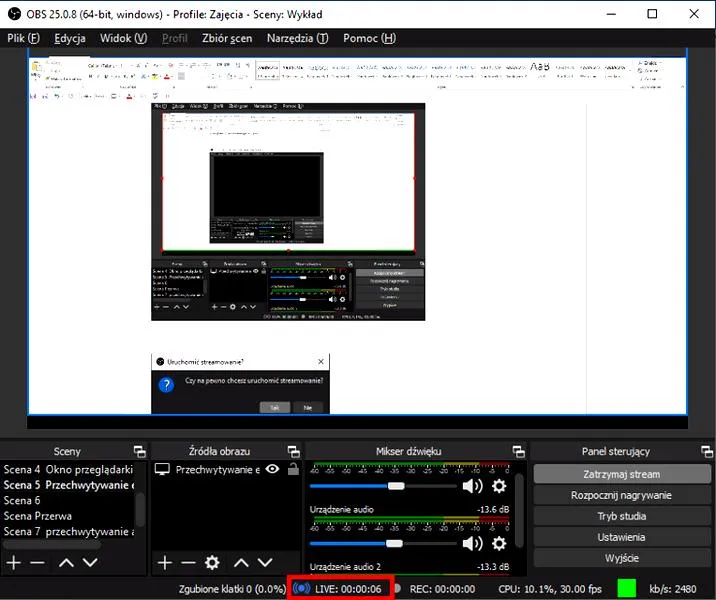
Task: Maximize the OBS window
Action: tap(652, 14)
